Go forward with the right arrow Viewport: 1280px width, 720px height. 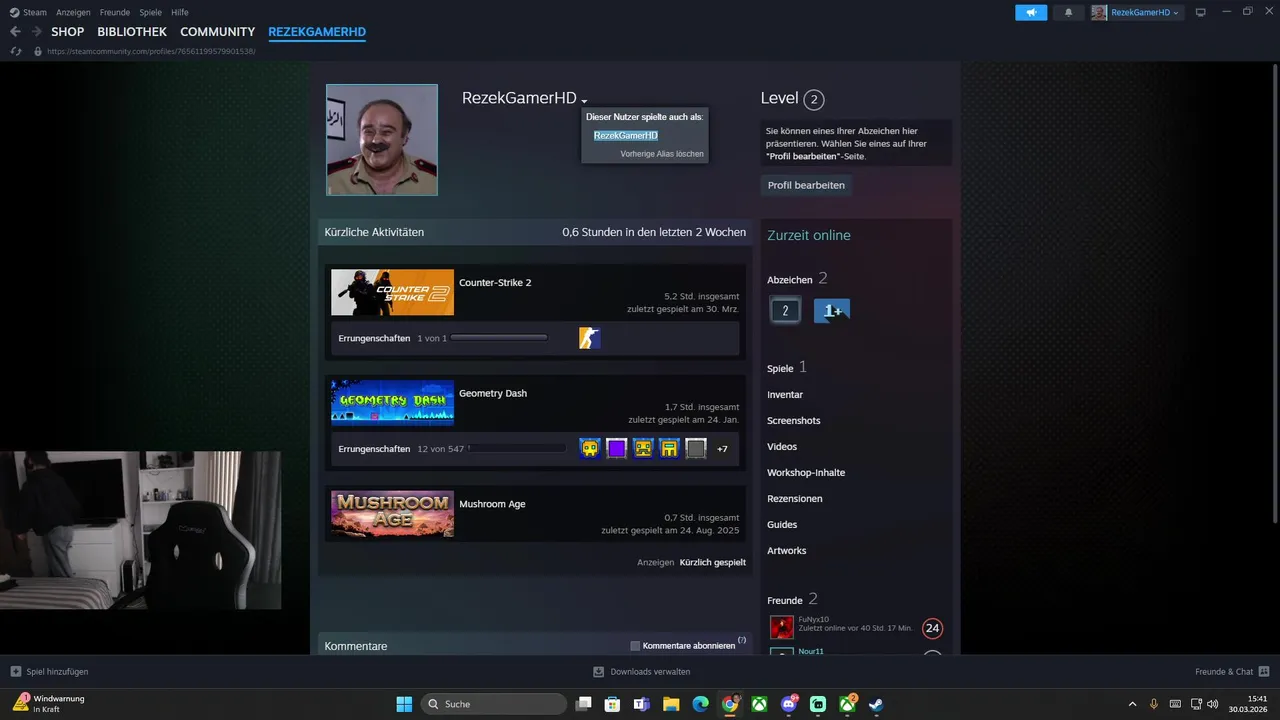click(36, 32)
